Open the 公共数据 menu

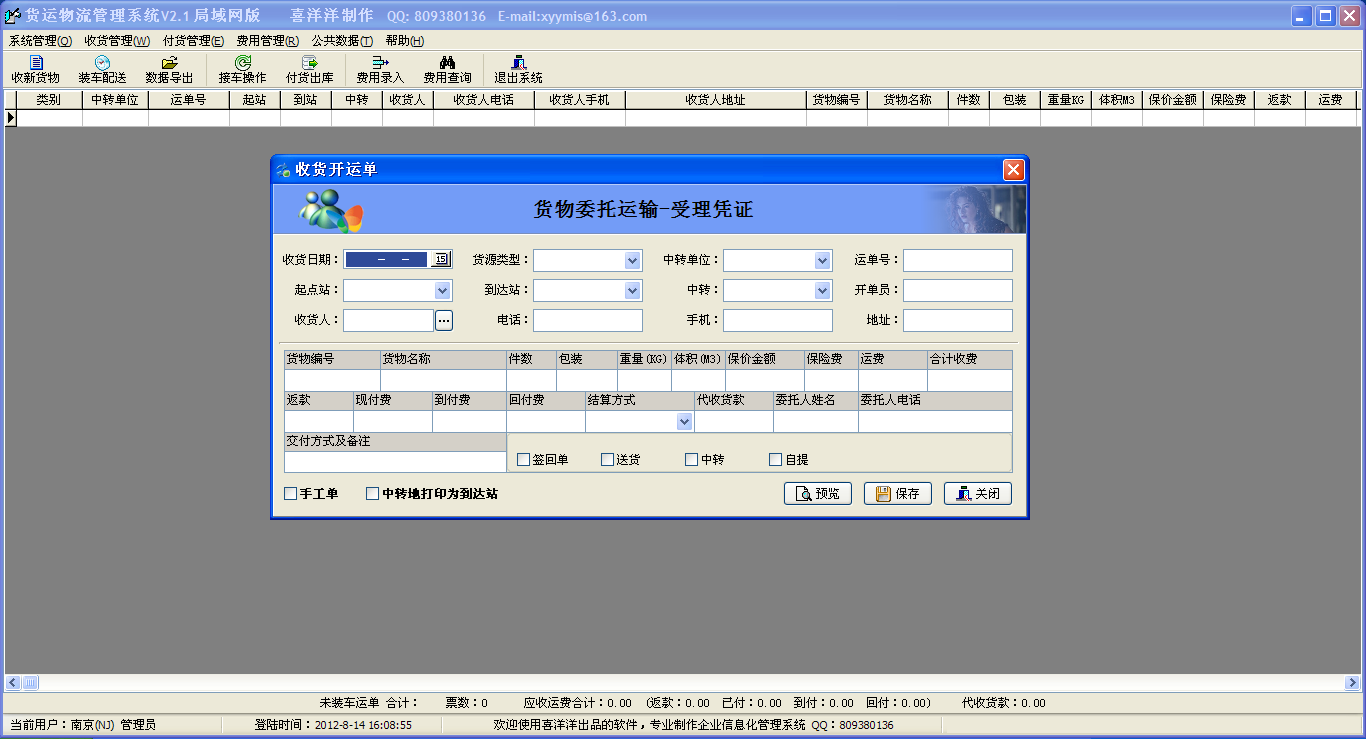tap(341, 41)
